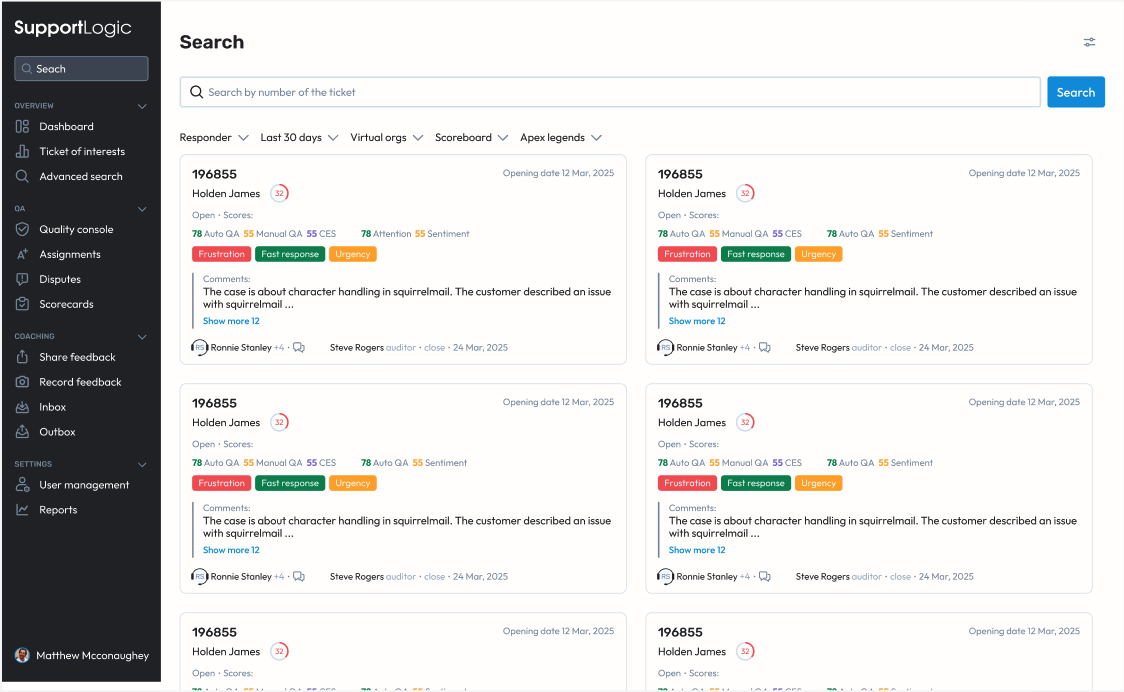Click the Frustration tag in the 78 Attention card
Image resolution: width=1124 pixels, height=692 pixels.
coord(221,254)
